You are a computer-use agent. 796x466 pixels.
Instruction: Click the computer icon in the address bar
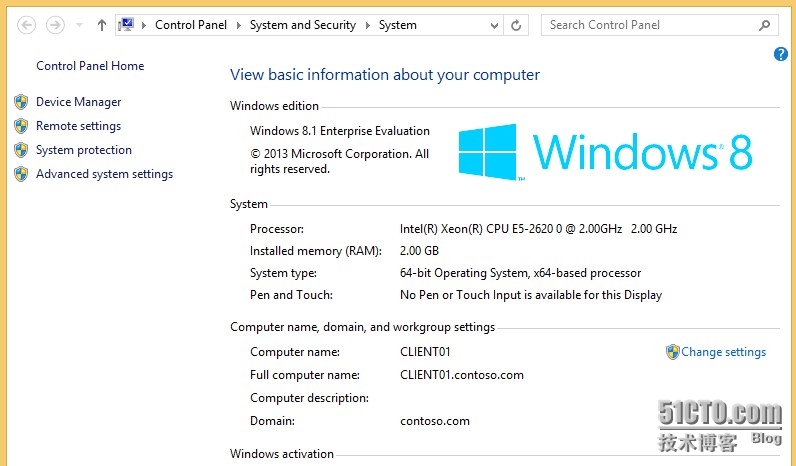pos(126,24)
